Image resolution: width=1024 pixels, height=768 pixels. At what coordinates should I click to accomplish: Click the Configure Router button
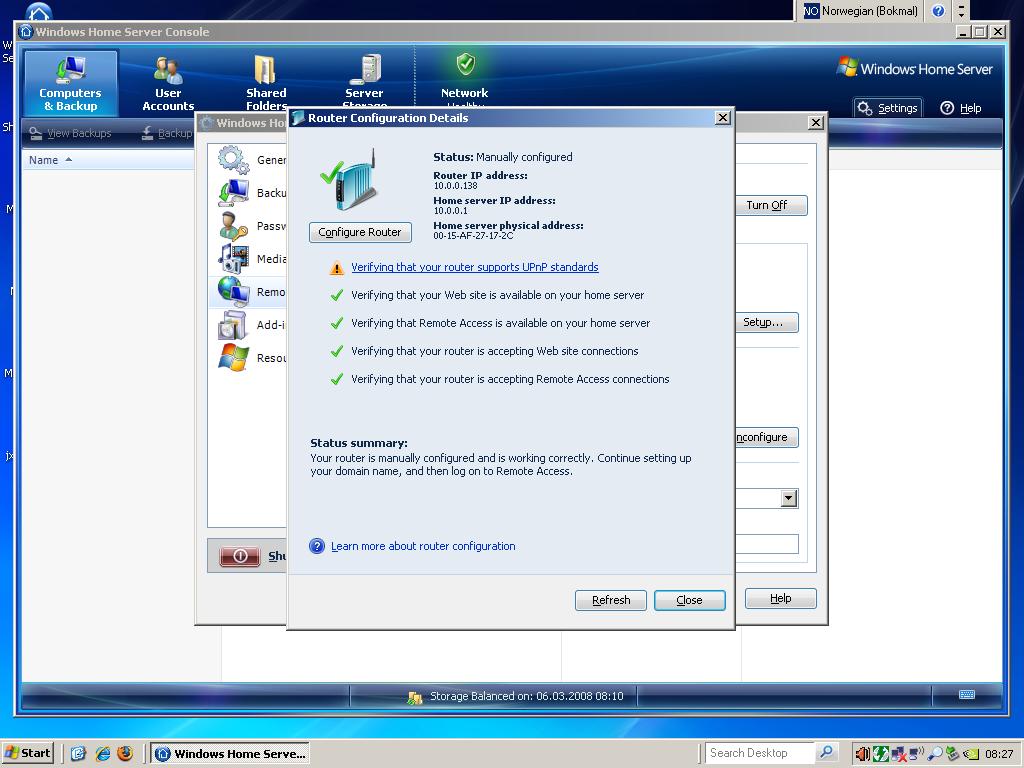360,232
